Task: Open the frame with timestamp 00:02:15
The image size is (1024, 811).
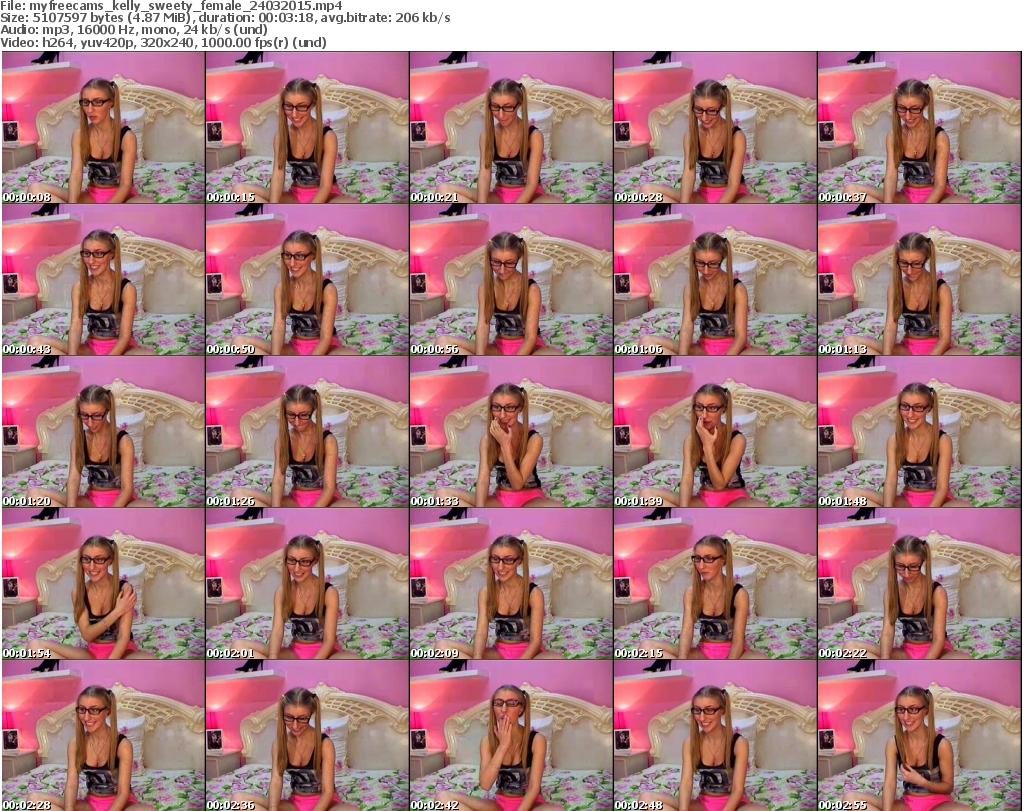Action: click(x=715, y=584)
